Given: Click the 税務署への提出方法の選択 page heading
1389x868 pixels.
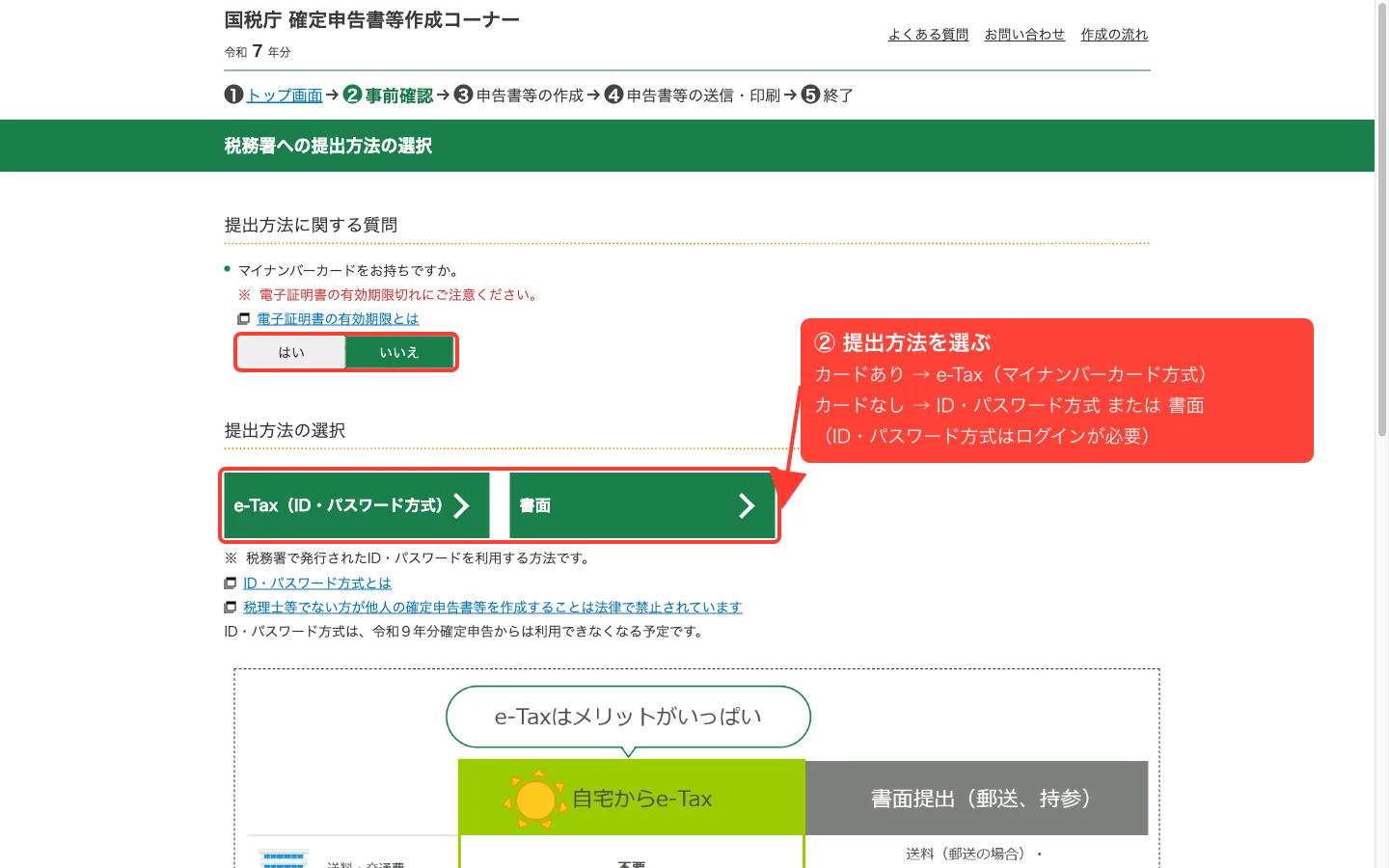Looking at the screenshot, I should coord(328,146).
